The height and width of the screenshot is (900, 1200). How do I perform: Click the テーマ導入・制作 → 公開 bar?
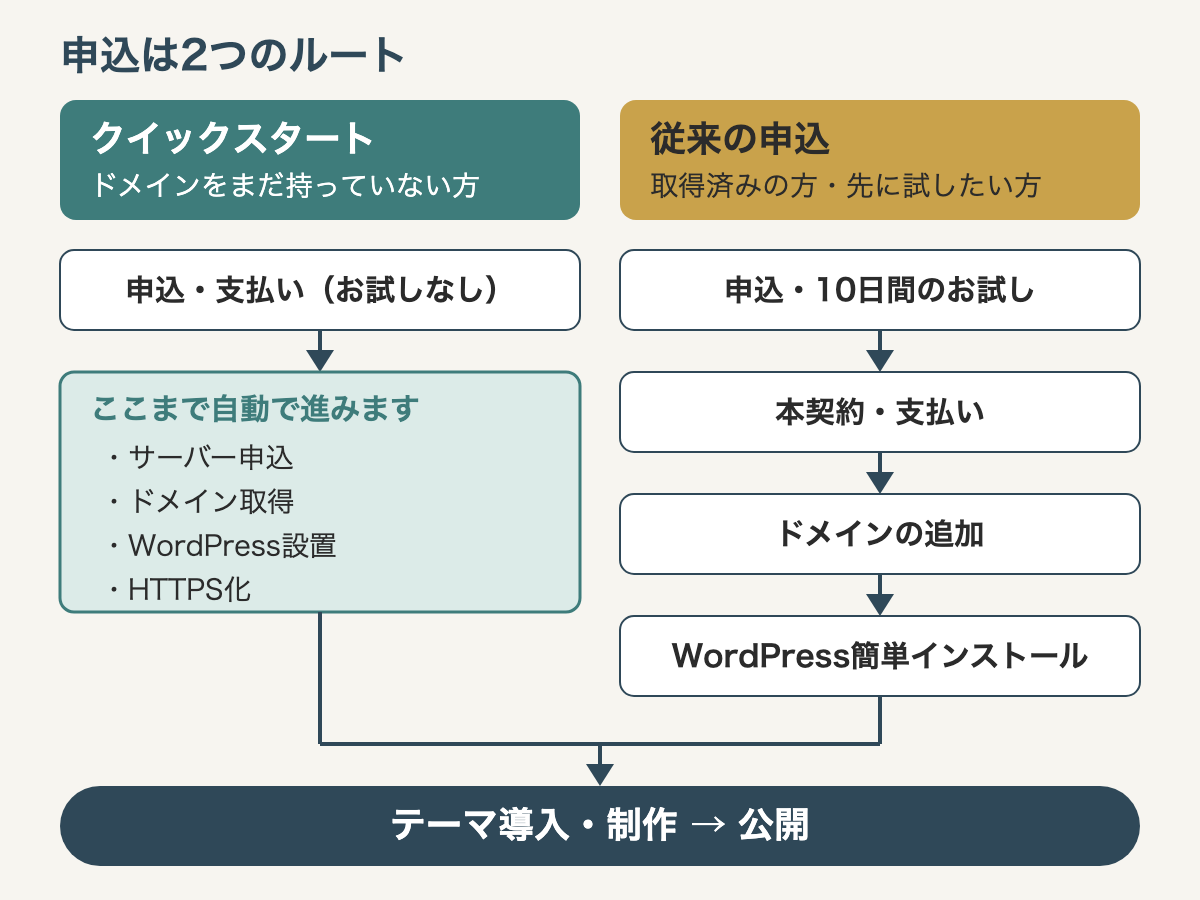(x=600, y=826)
